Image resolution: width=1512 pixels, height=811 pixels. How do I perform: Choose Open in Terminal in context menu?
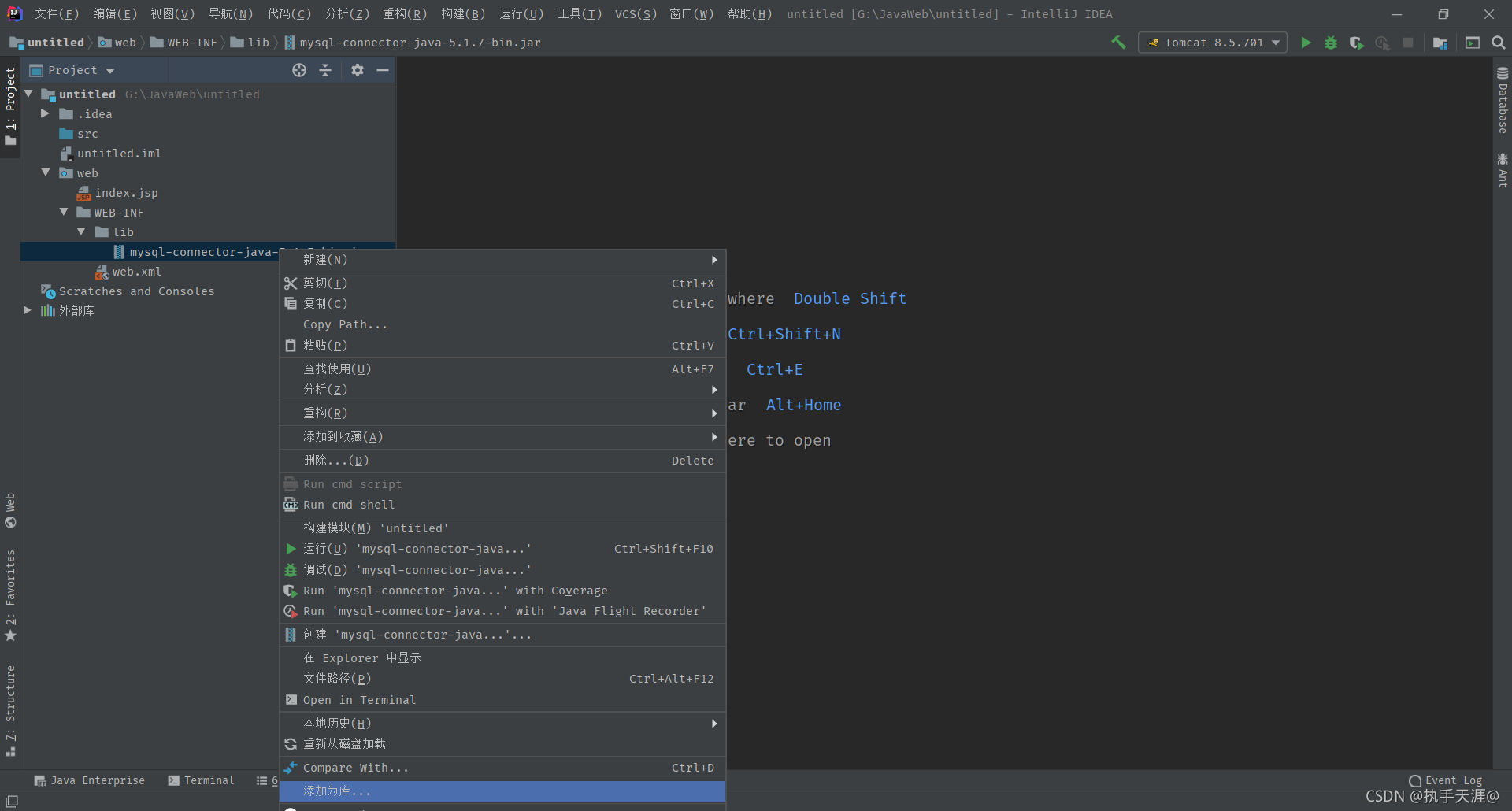point(502,700)
